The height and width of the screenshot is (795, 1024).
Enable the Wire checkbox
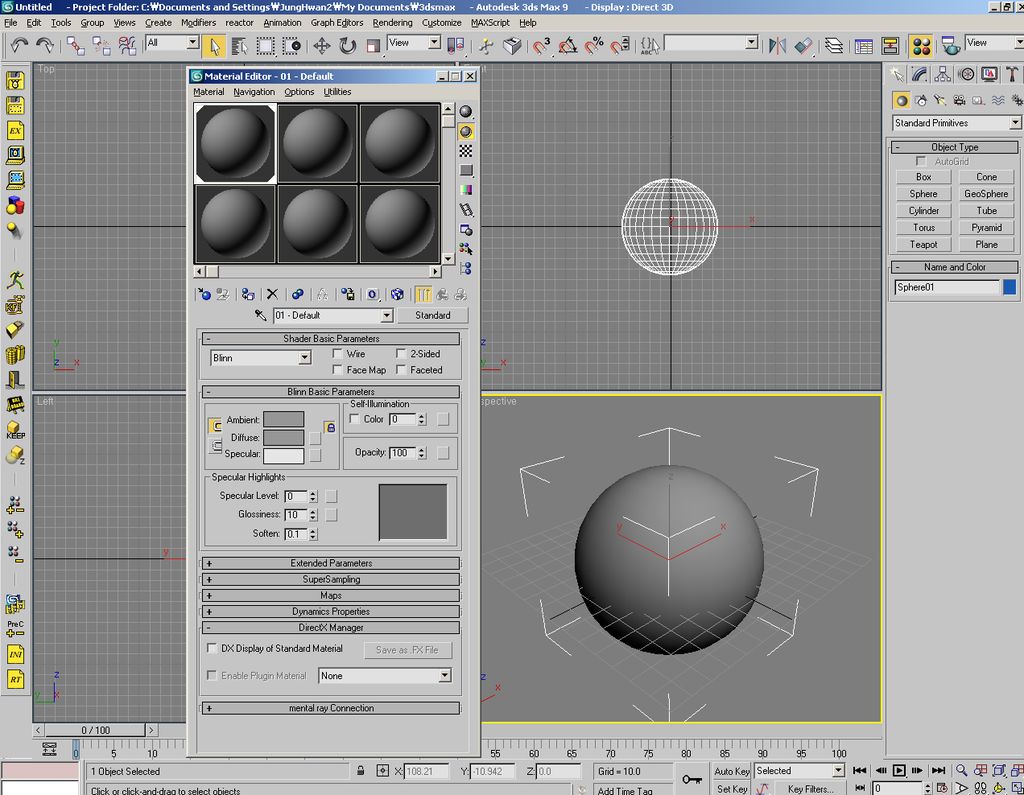[338, 353]
